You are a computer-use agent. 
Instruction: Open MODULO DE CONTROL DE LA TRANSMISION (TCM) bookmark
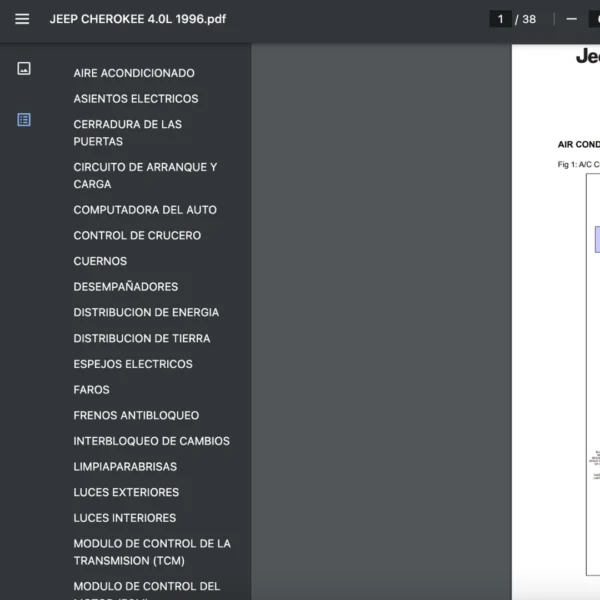point(152,552)
